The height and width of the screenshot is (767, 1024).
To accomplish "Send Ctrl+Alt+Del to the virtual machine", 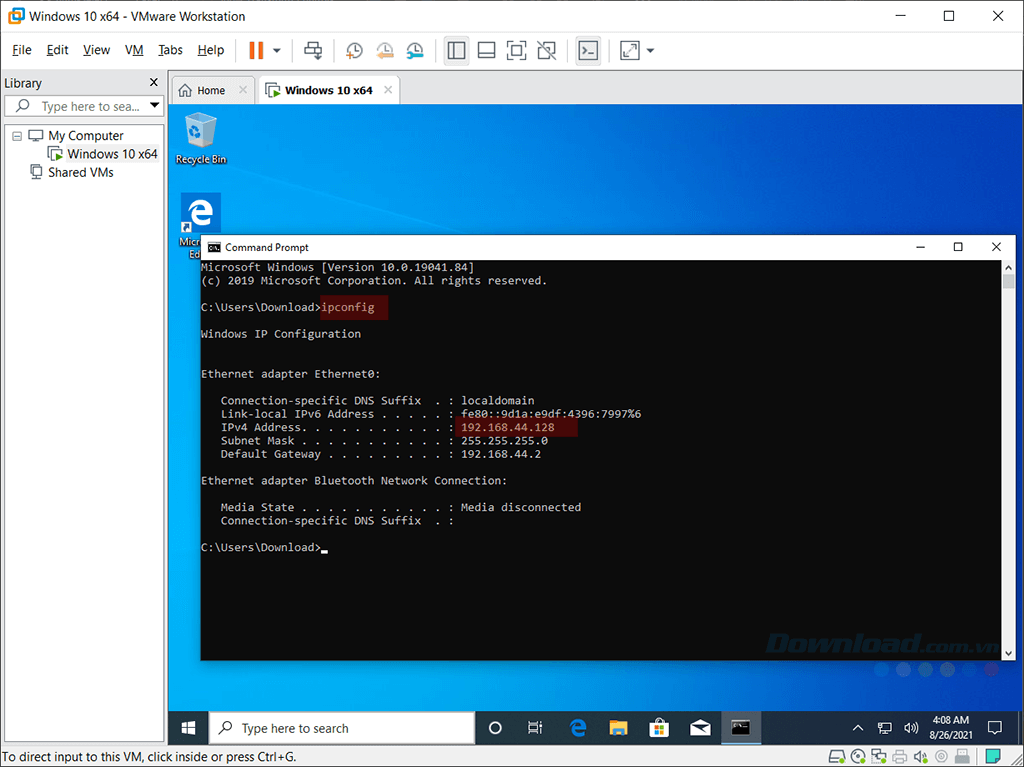I will coord(313,50).
